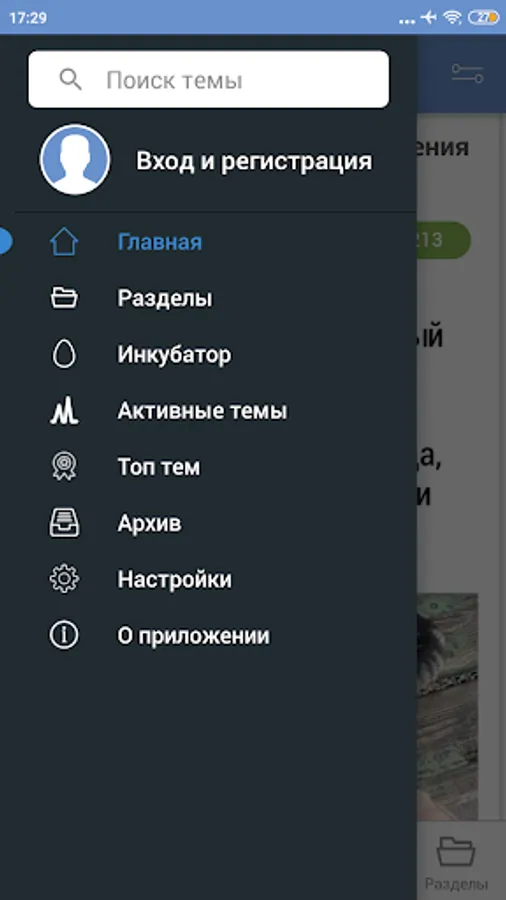Image resolution: width=506 pixels, height=900 pixels.
Task: Tap the egg icon for Инкубатор
Action: coord(64,354)
